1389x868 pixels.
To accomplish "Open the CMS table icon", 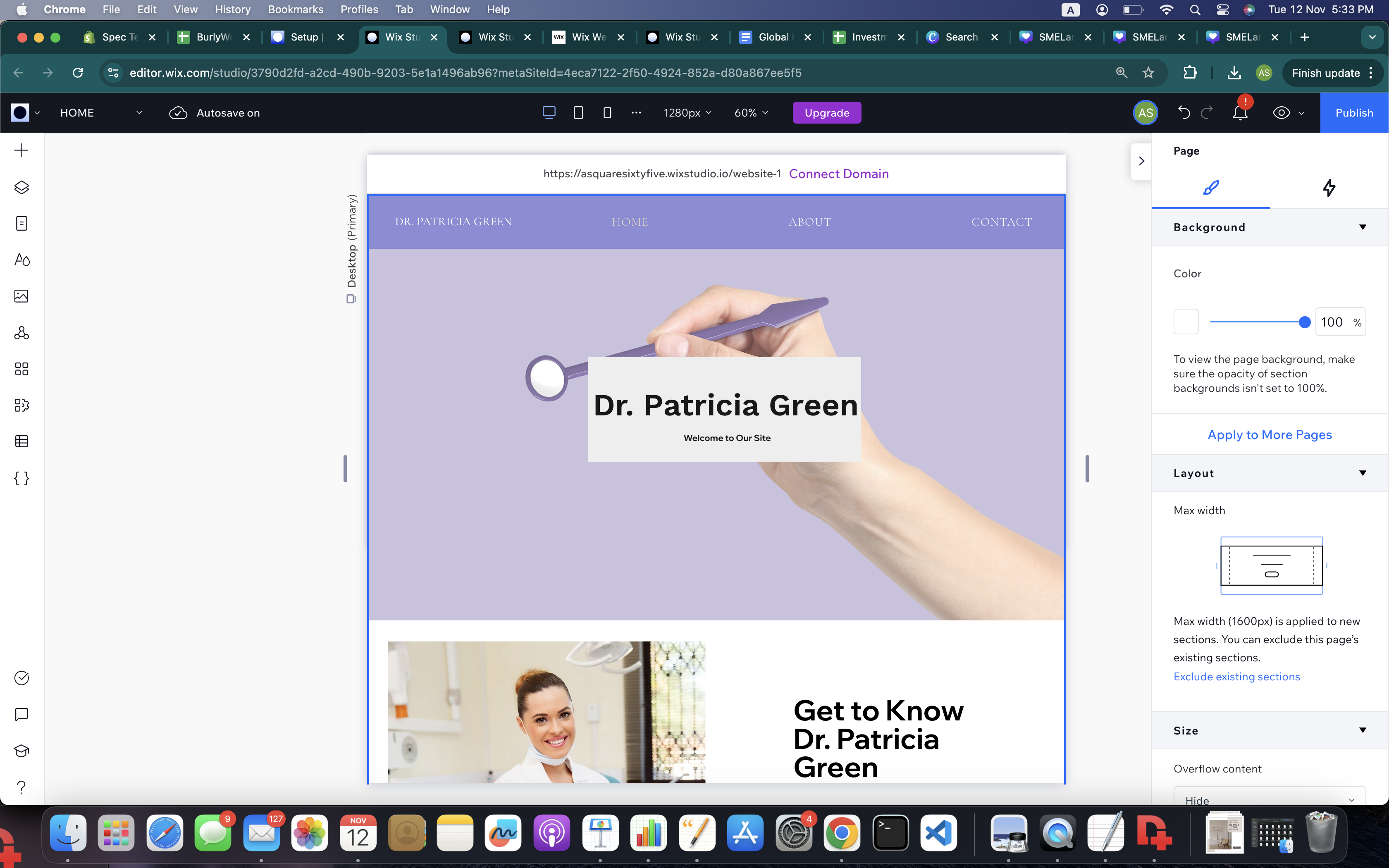I will coord(21,441).
